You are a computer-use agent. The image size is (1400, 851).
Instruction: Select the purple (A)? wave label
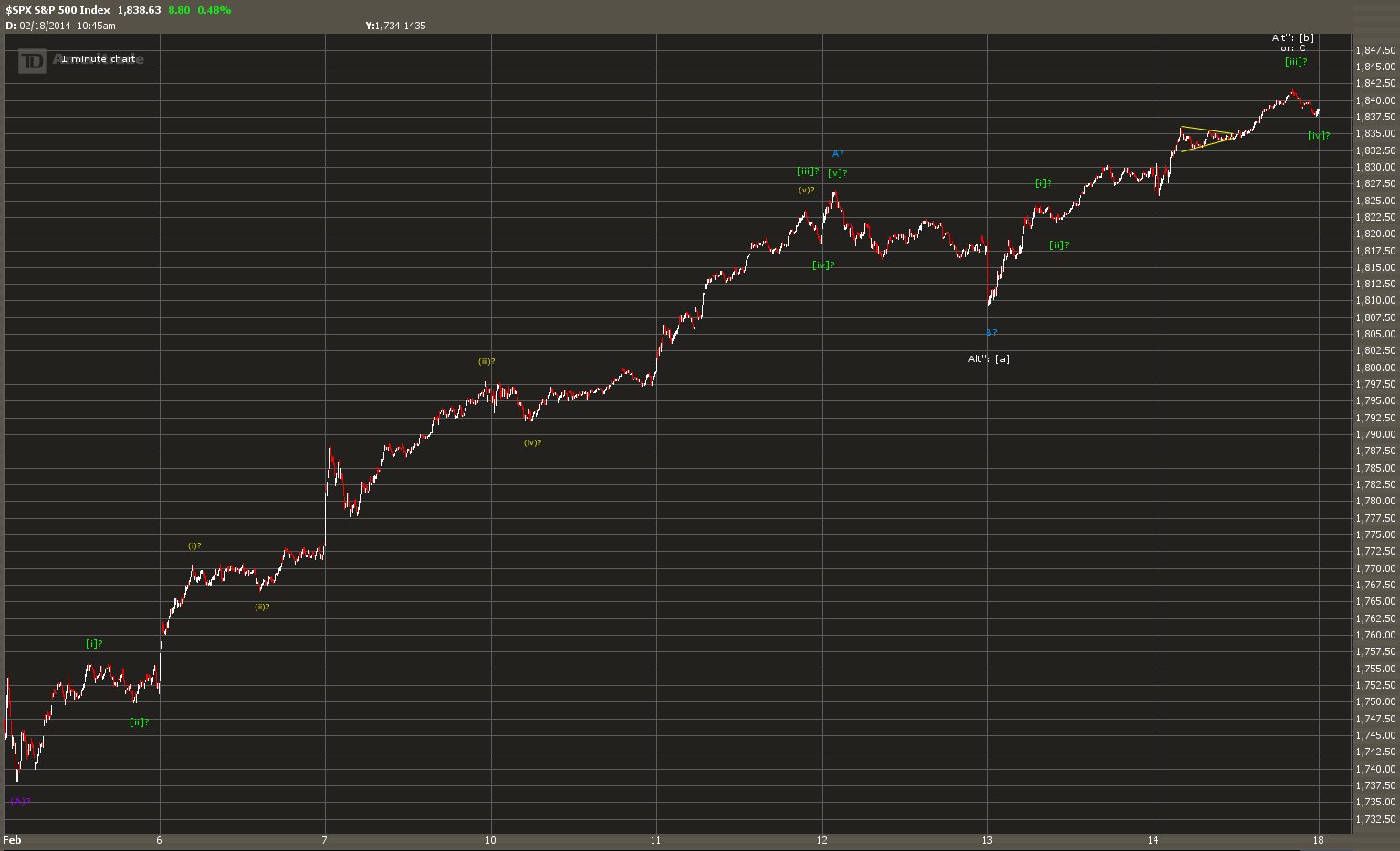pyautogui.click(x=20, y=801)
